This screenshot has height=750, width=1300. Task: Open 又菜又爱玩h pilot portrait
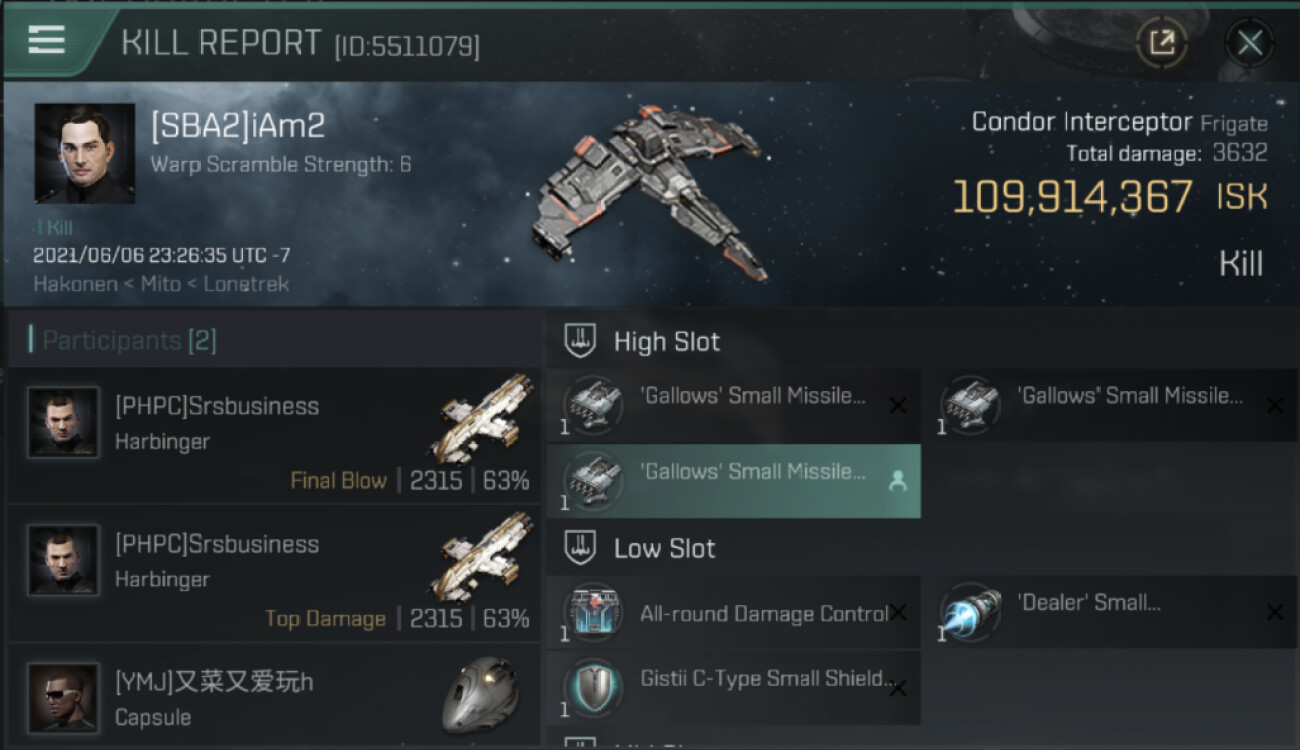pos(63,698)
